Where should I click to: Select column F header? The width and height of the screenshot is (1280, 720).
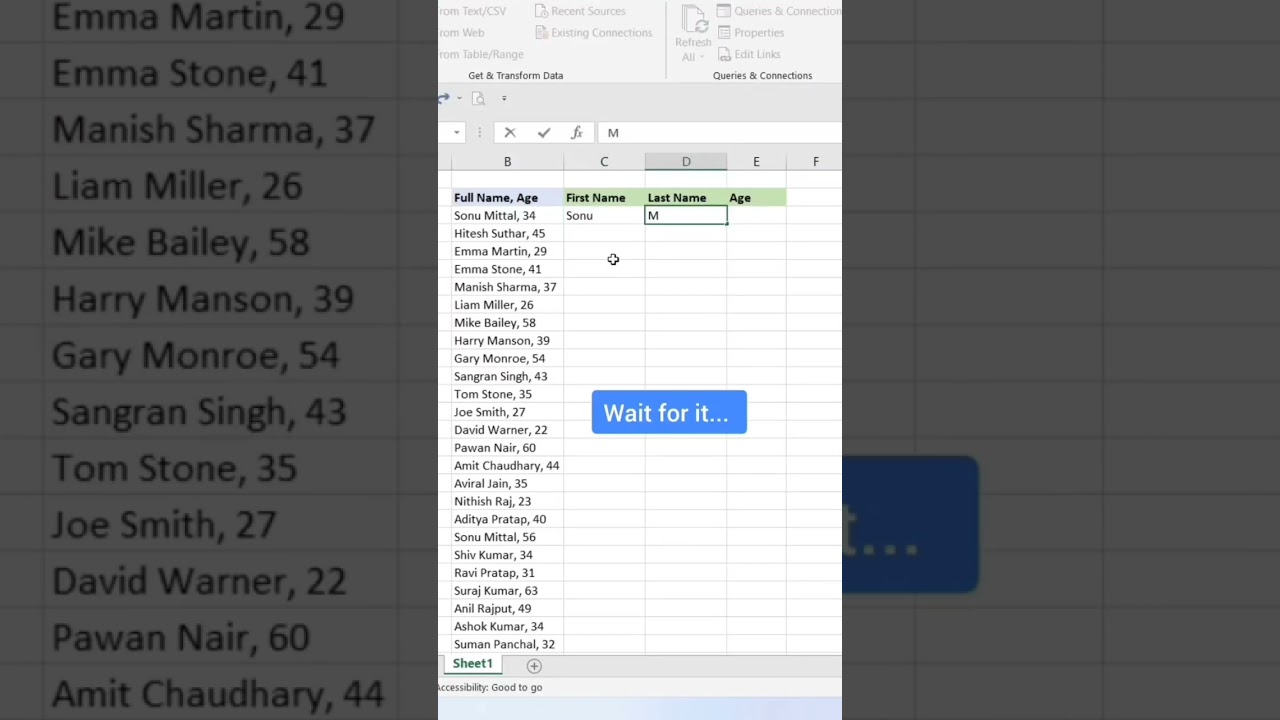click(814, 162)
